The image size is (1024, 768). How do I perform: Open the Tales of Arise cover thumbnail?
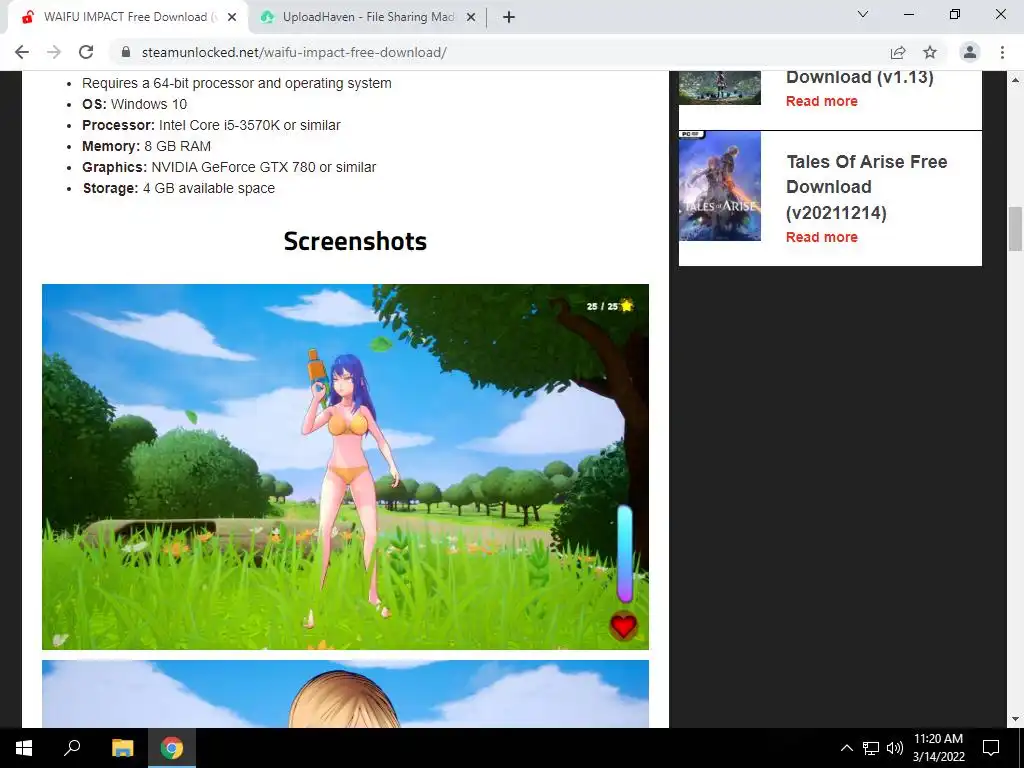tap(720, 186)
